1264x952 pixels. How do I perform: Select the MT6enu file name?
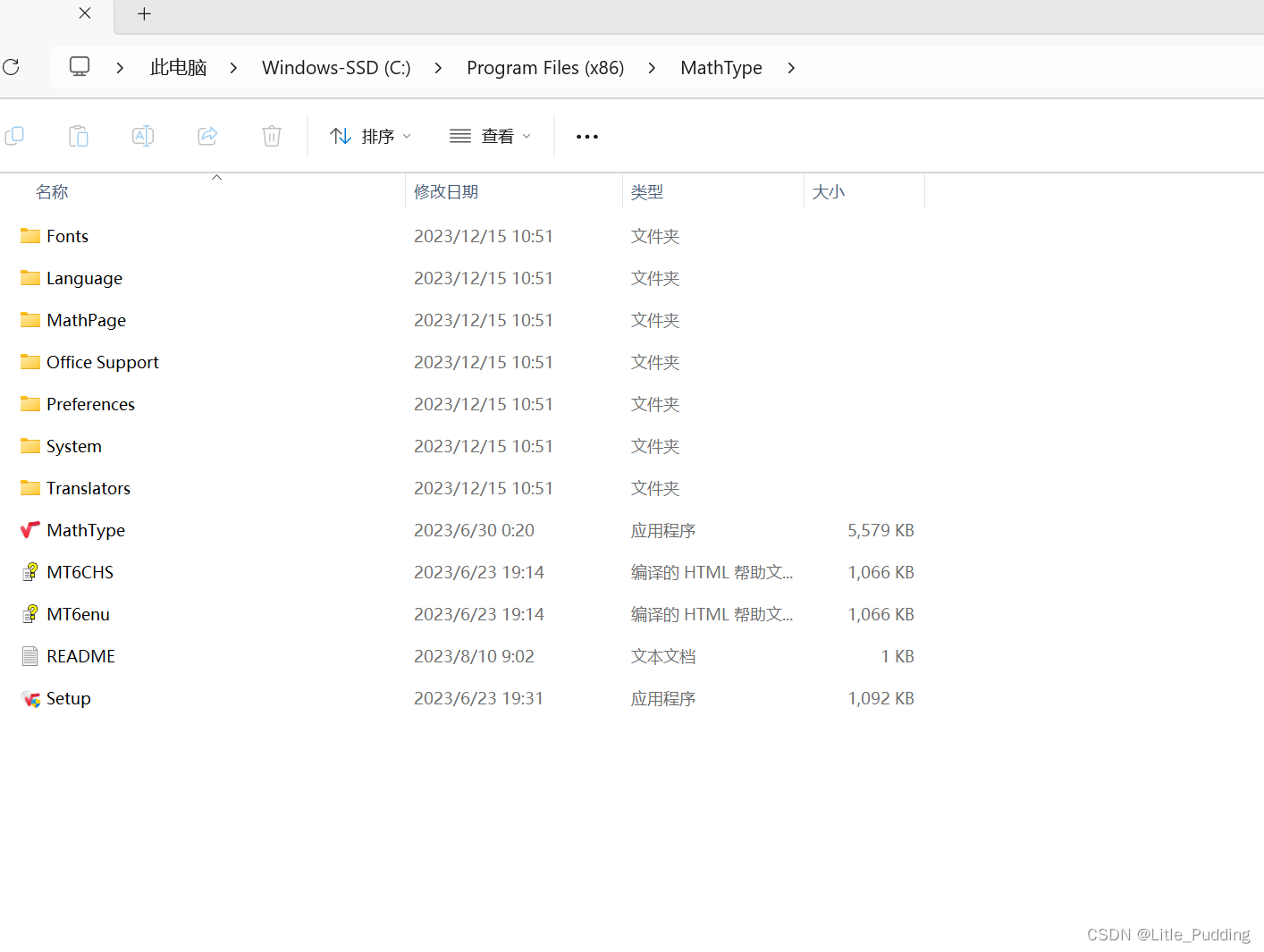[78, 614]
